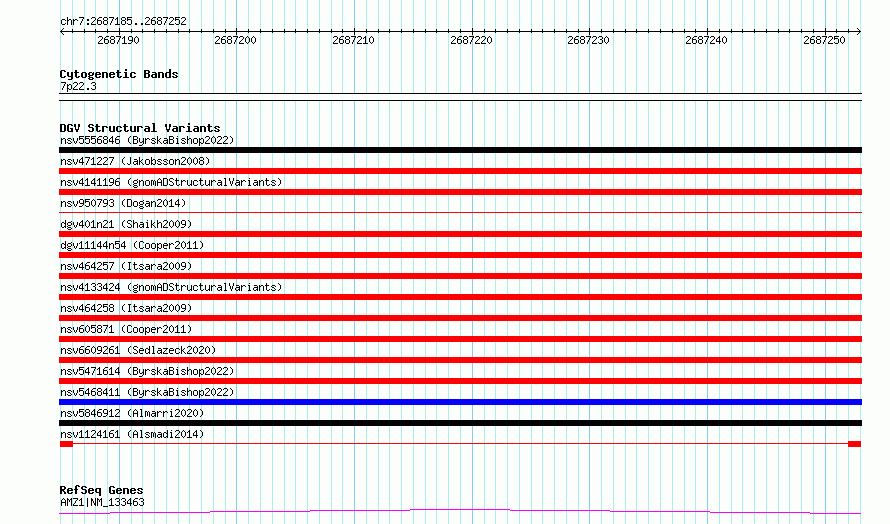The image size is (890, 524).
Task: Click the blue bar under nsv5468411
Action: tap(460, 402)
